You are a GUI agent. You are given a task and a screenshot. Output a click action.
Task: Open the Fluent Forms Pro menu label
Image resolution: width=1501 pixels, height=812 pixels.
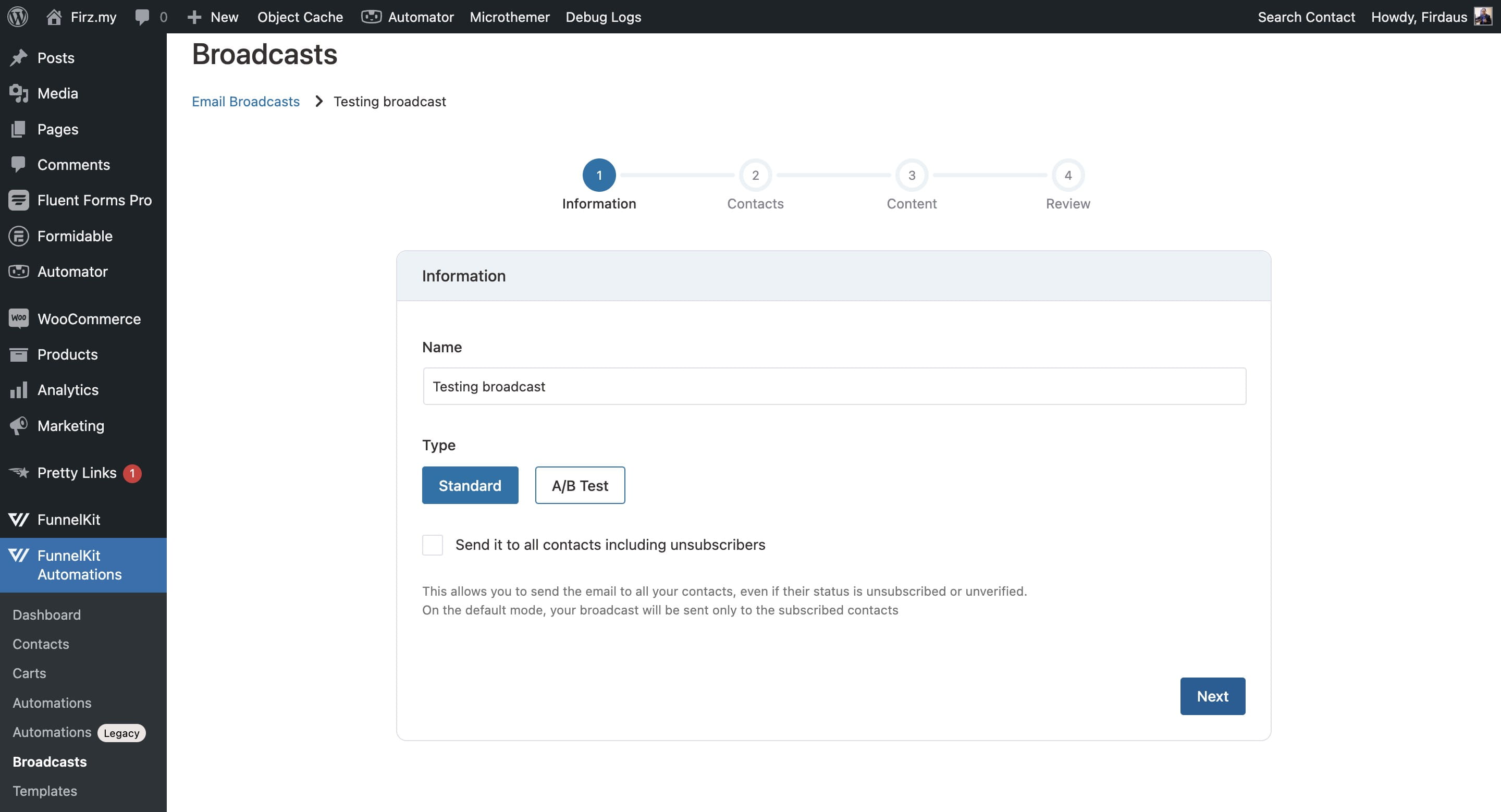[x=94, y=200]
